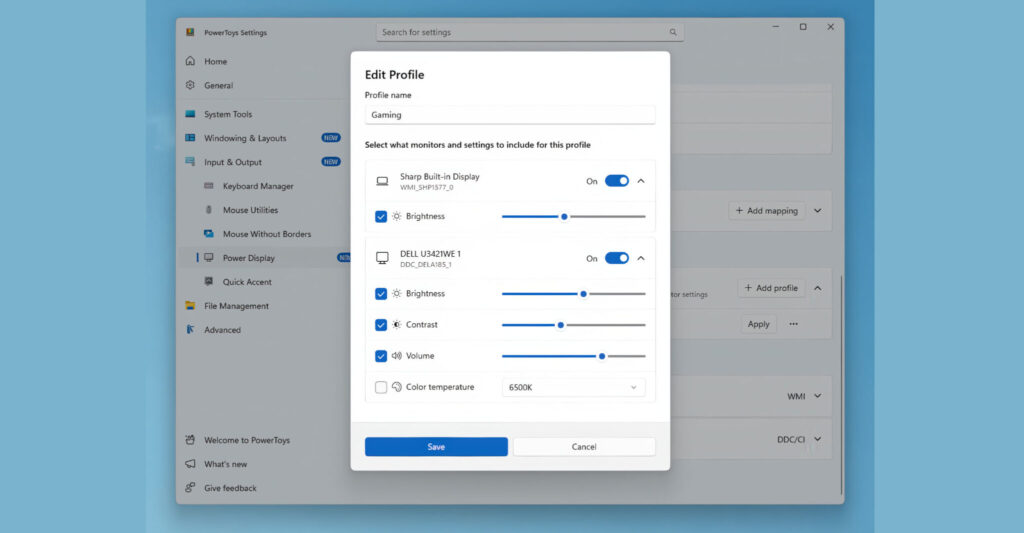Click the Give feedback icon
Screen dimensions: 1024x533
190,488
